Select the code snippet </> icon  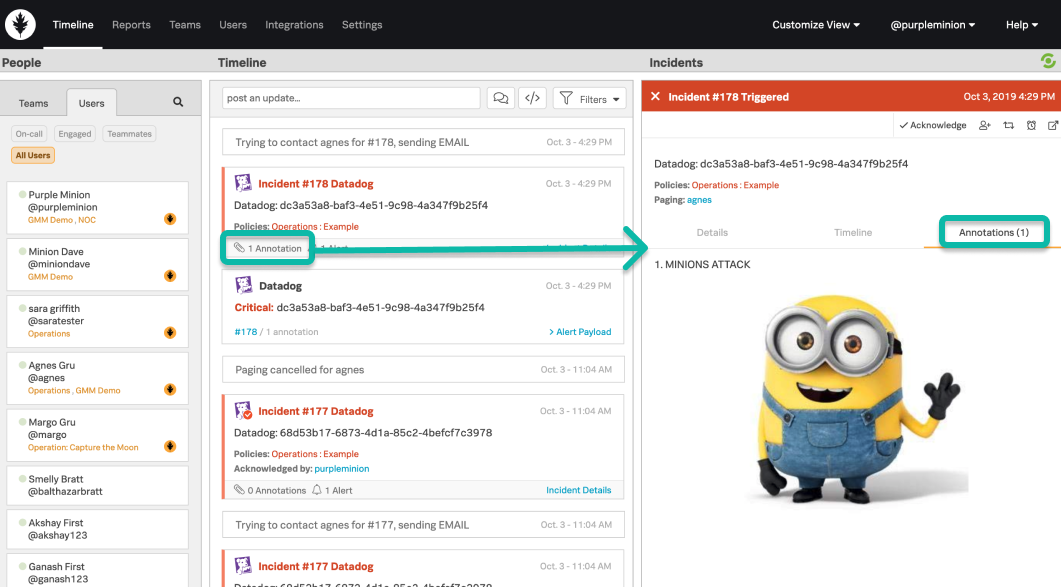pos(532,97)
